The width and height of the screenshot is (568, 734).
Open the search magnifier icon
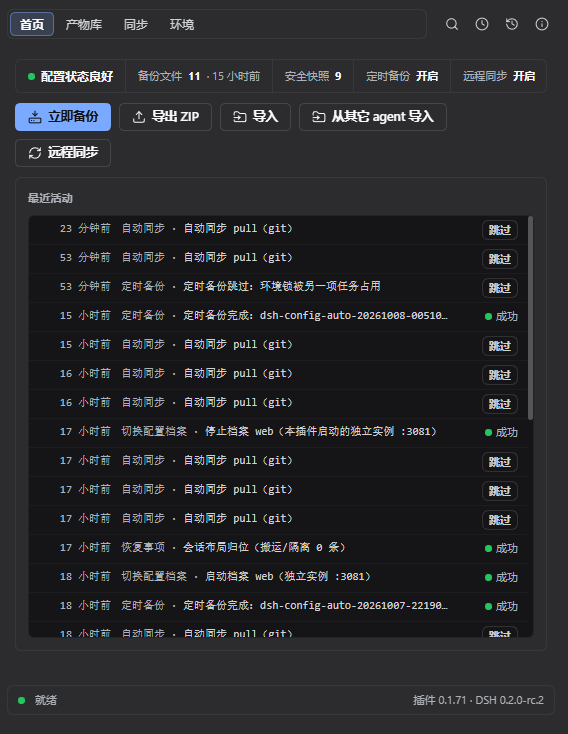click(x=452, y=24)
